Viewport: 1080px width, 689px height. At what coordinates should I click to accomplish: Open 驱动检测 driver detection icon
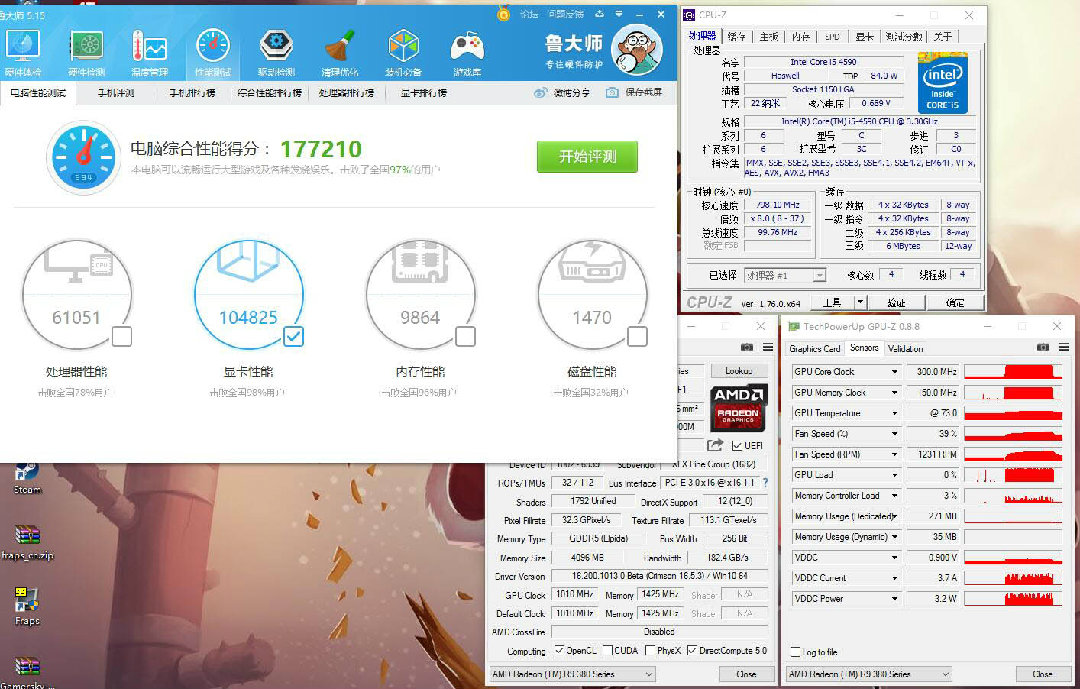click(276, 52)
